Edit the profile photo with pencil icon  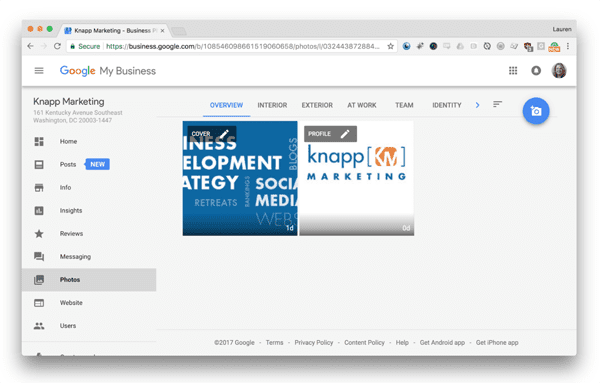[x=345, y=134]
